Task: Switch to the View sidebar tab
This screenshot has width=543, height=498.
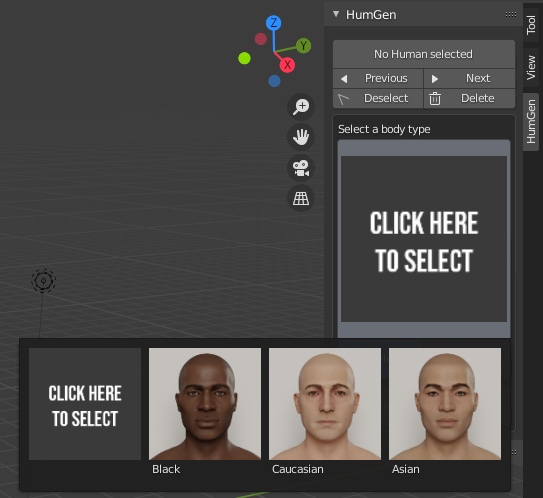Action: click(x=531, y=68)
